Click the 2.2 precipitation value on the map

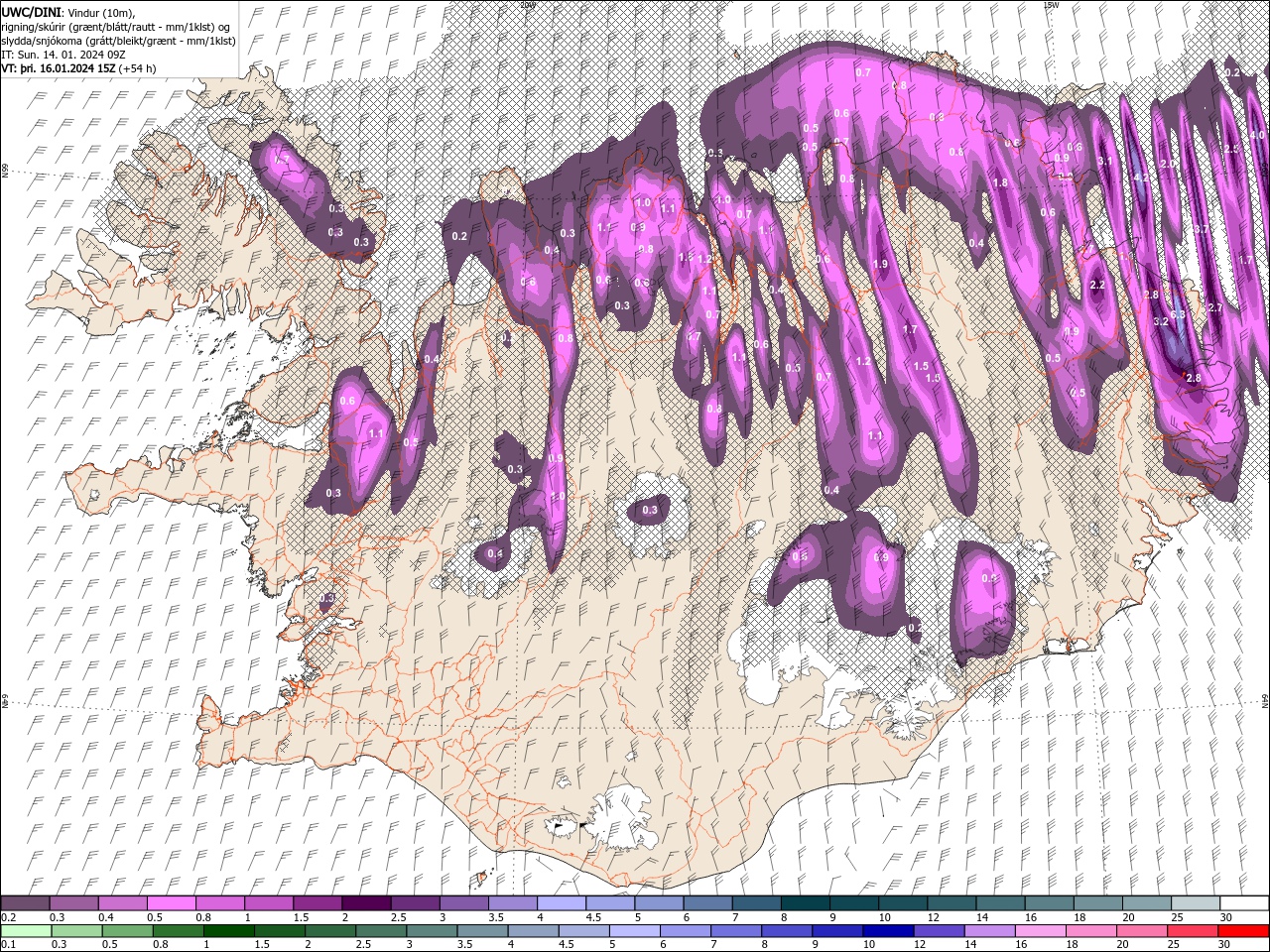[1096, 285]
